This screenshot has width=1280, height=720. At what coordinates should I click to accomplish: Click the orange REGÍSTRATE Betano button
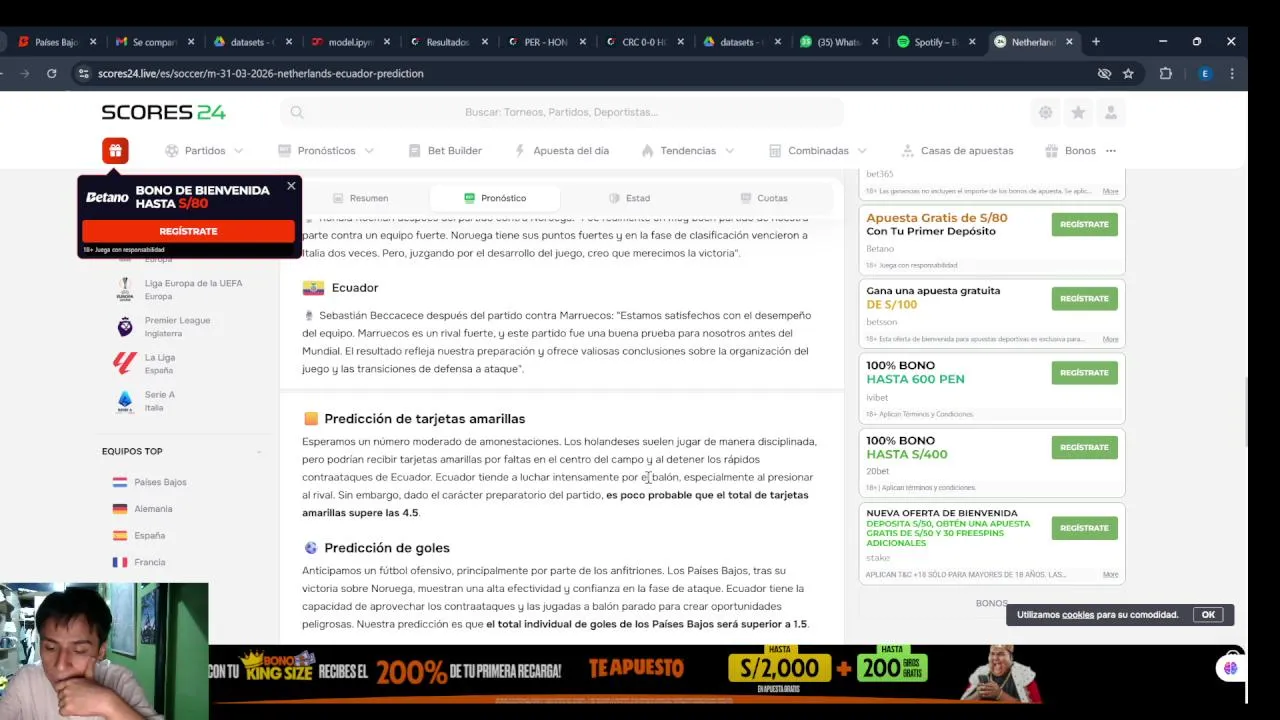pyautogui.click(x=188, y=231)
